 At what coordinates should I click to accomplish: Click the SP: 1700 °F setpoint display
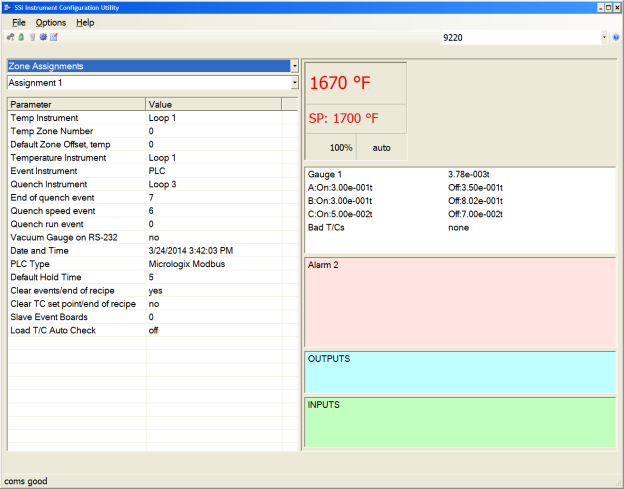tap(355, 118)
